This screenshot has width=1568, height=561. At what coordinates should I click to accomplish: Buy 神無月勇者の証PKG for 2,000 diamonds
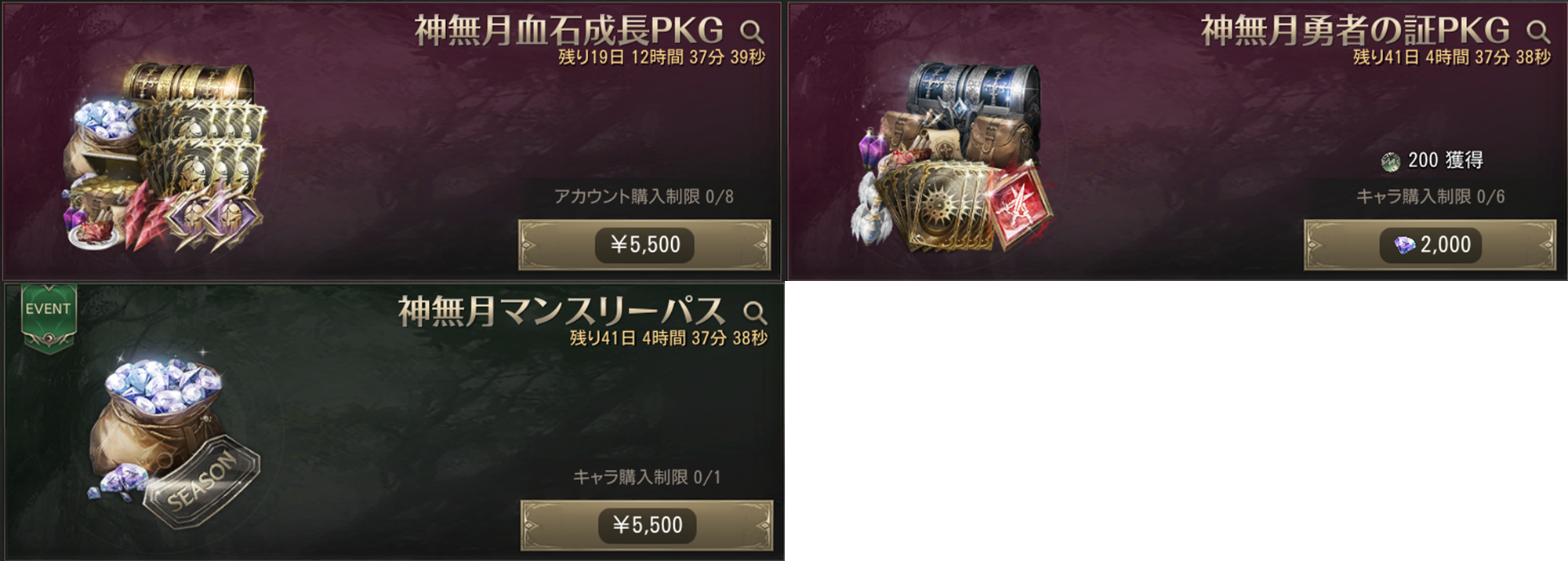click(1430, 245)
